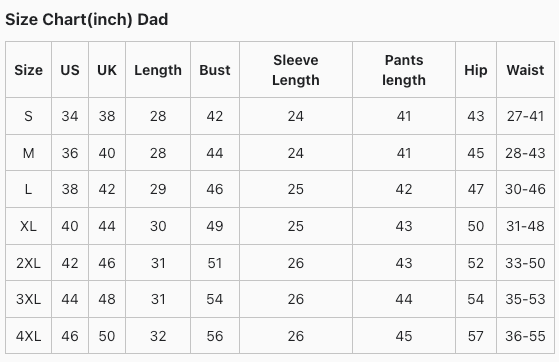Select the bust value 51
559x362 pixels.
215,263
